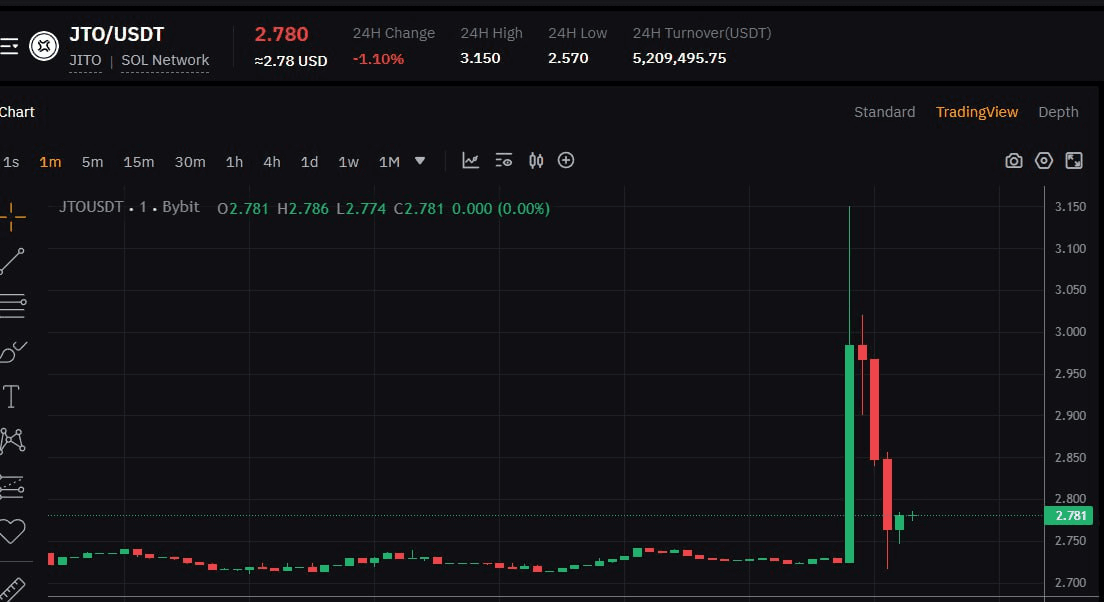Click the -1.10% change value
This screenshot has width=1104, height=602.
point(378,59)
